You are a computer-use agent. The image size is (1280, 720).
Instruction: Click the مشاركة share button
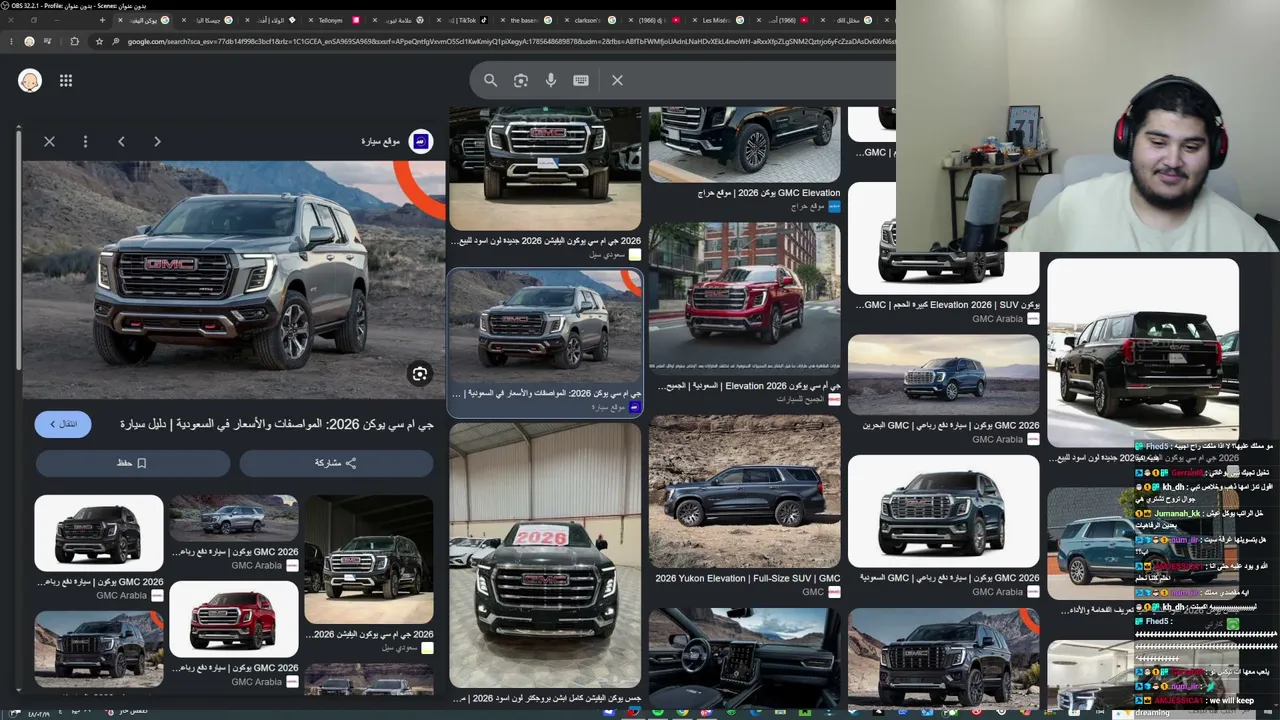336,463
